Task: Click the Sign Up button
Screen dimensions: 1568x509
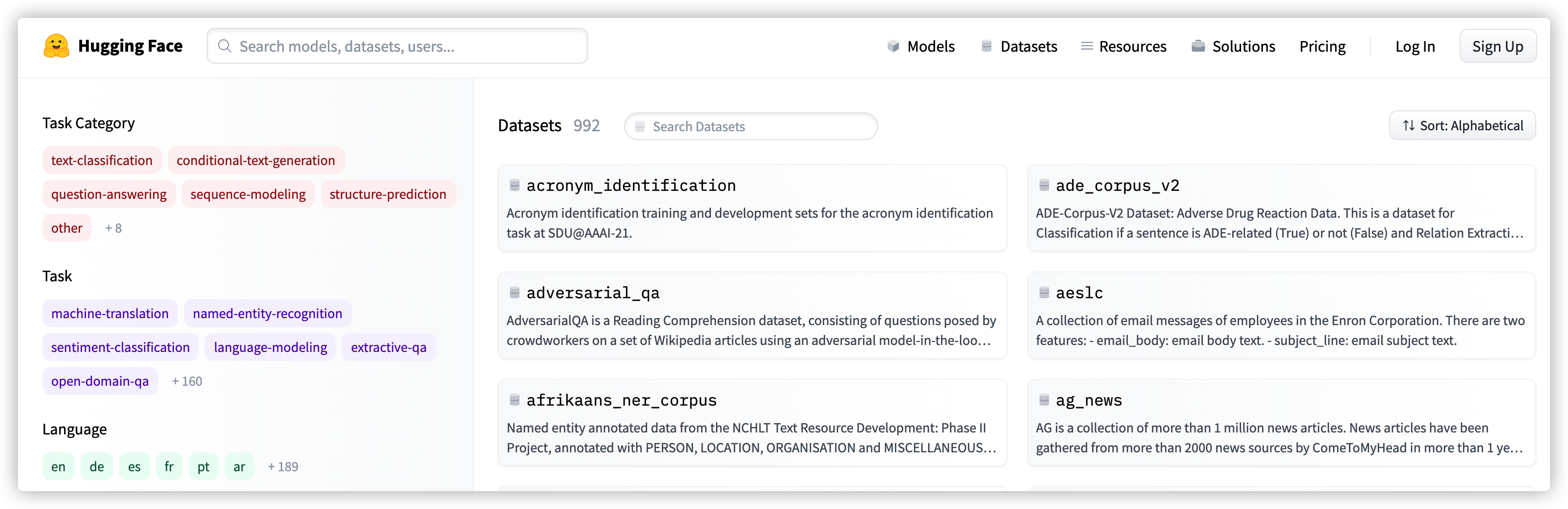Action: click(1497, 46)
